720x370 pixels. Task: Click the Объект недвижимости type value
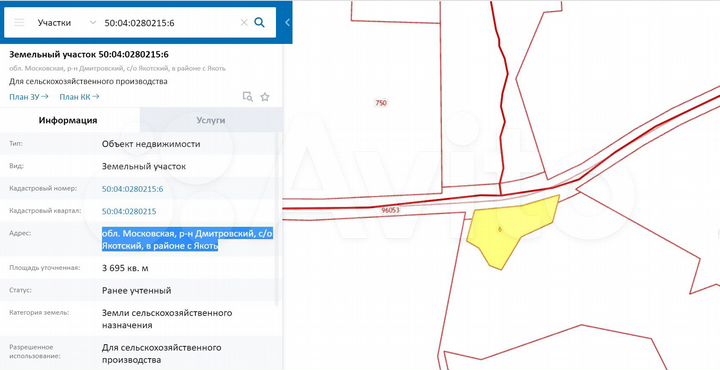(x=151, y=144)
